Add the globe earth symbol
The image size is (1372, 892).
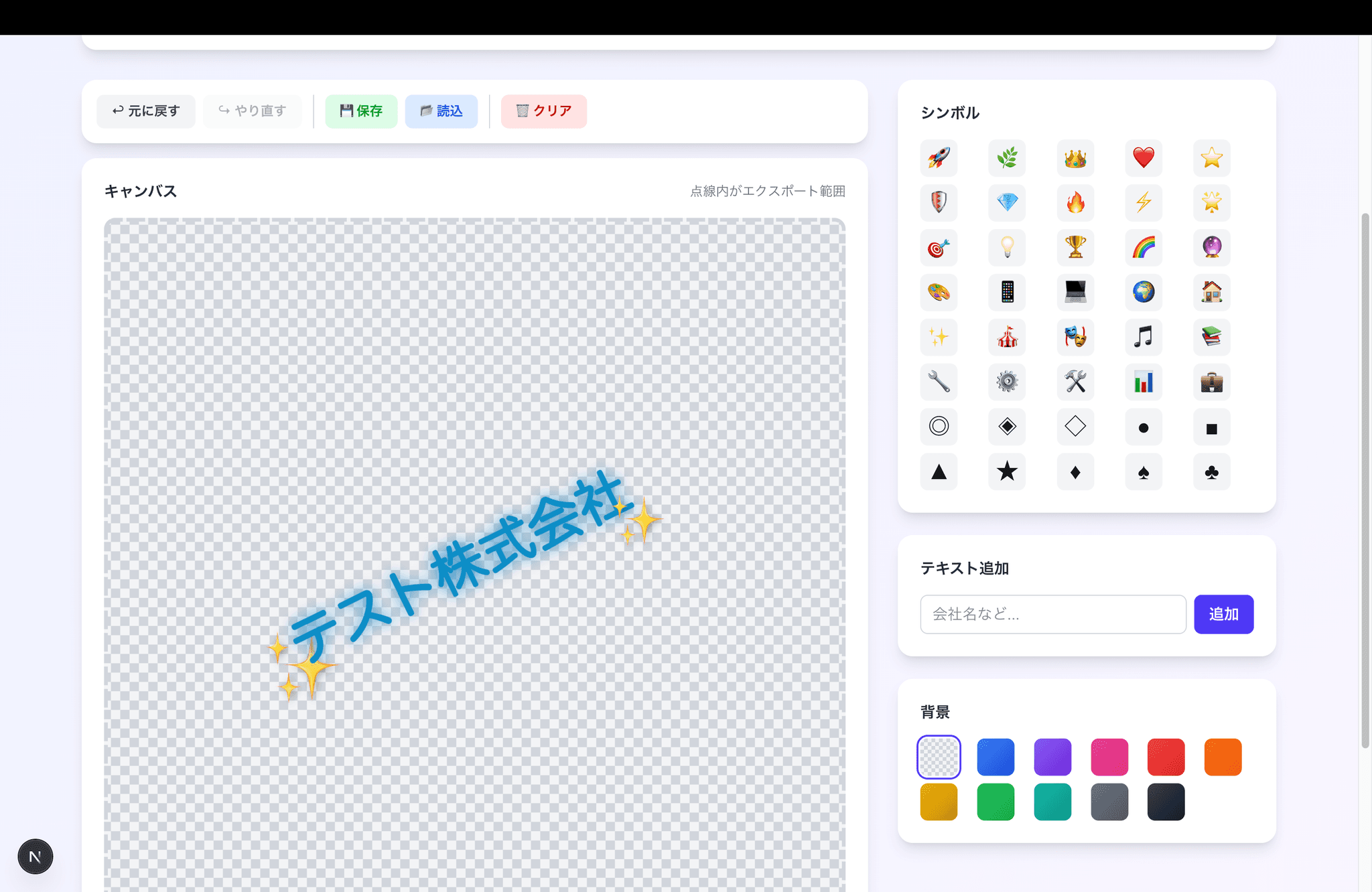1144,292
